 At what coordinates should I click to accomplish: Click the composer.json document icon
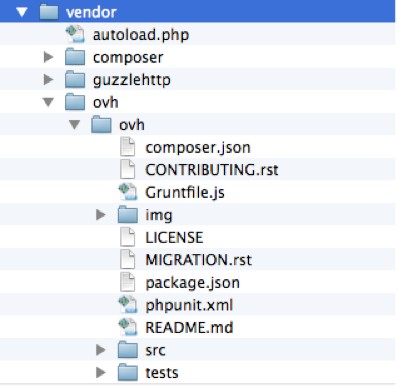point(127,147)
